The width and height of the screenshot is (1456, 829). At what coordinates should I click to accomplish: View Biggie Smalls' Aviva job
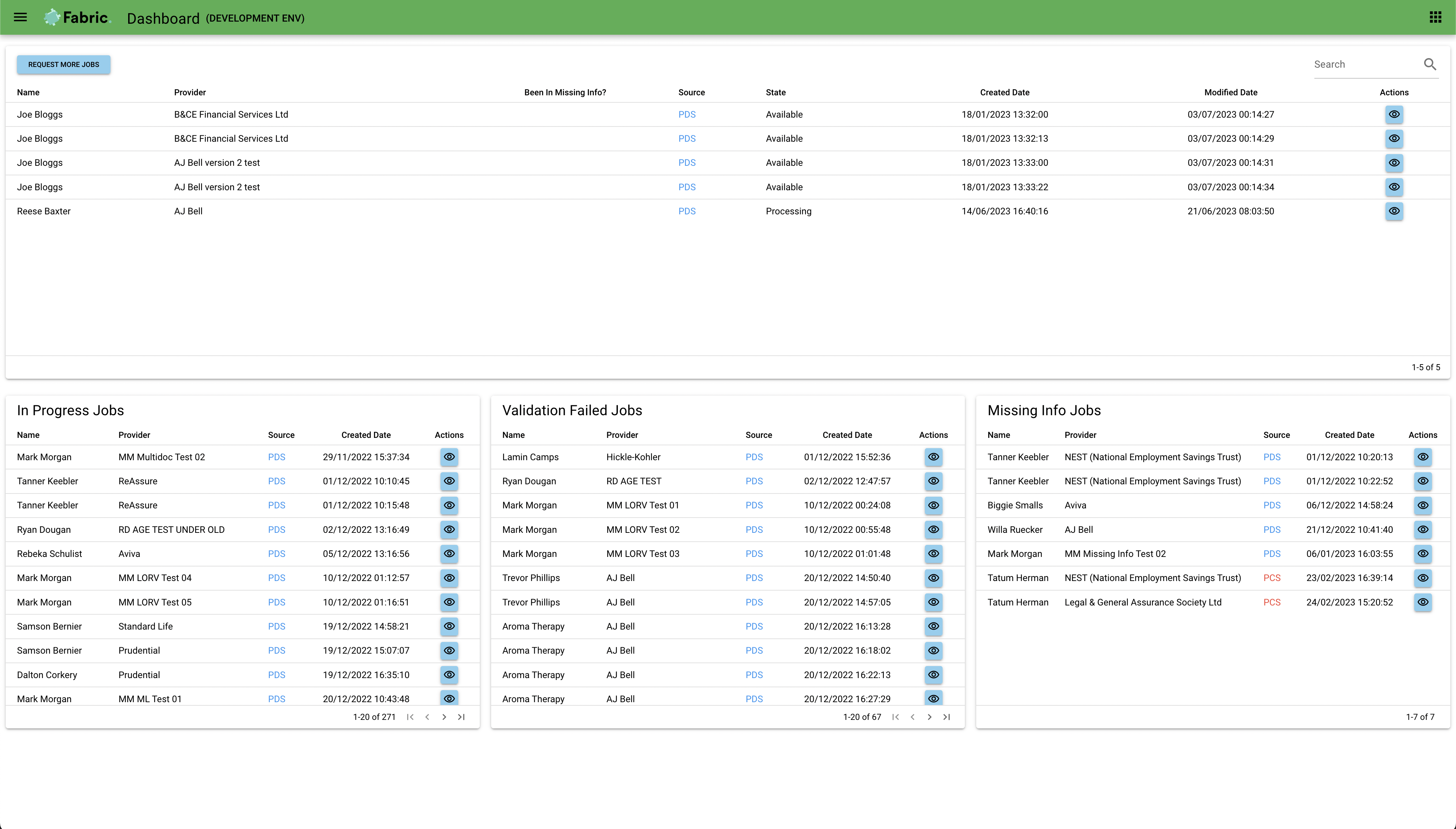[1422, 506]
